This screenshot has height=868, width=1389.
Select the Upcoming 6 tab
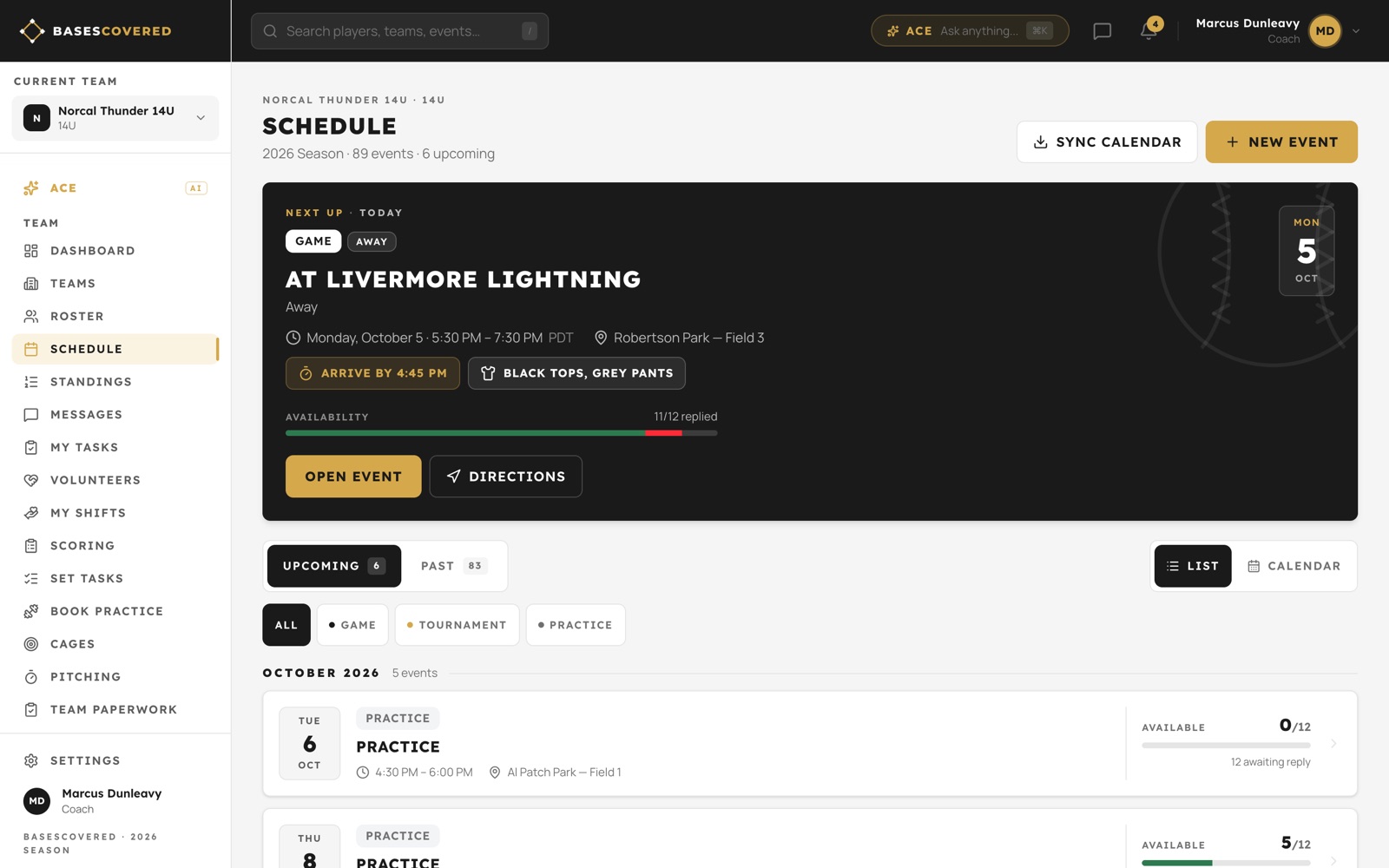tap(334, 566)
